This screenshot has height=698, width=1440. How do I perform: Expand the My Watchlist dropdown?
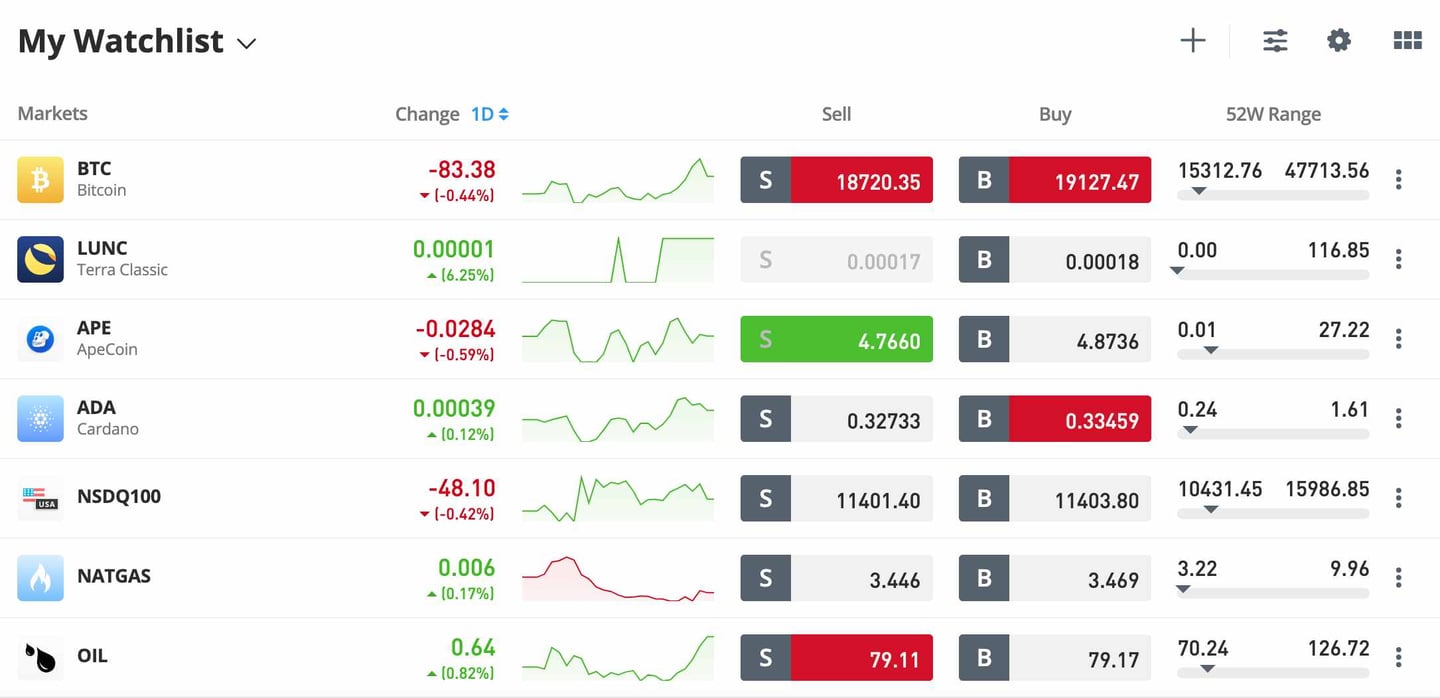pos(246,44)
